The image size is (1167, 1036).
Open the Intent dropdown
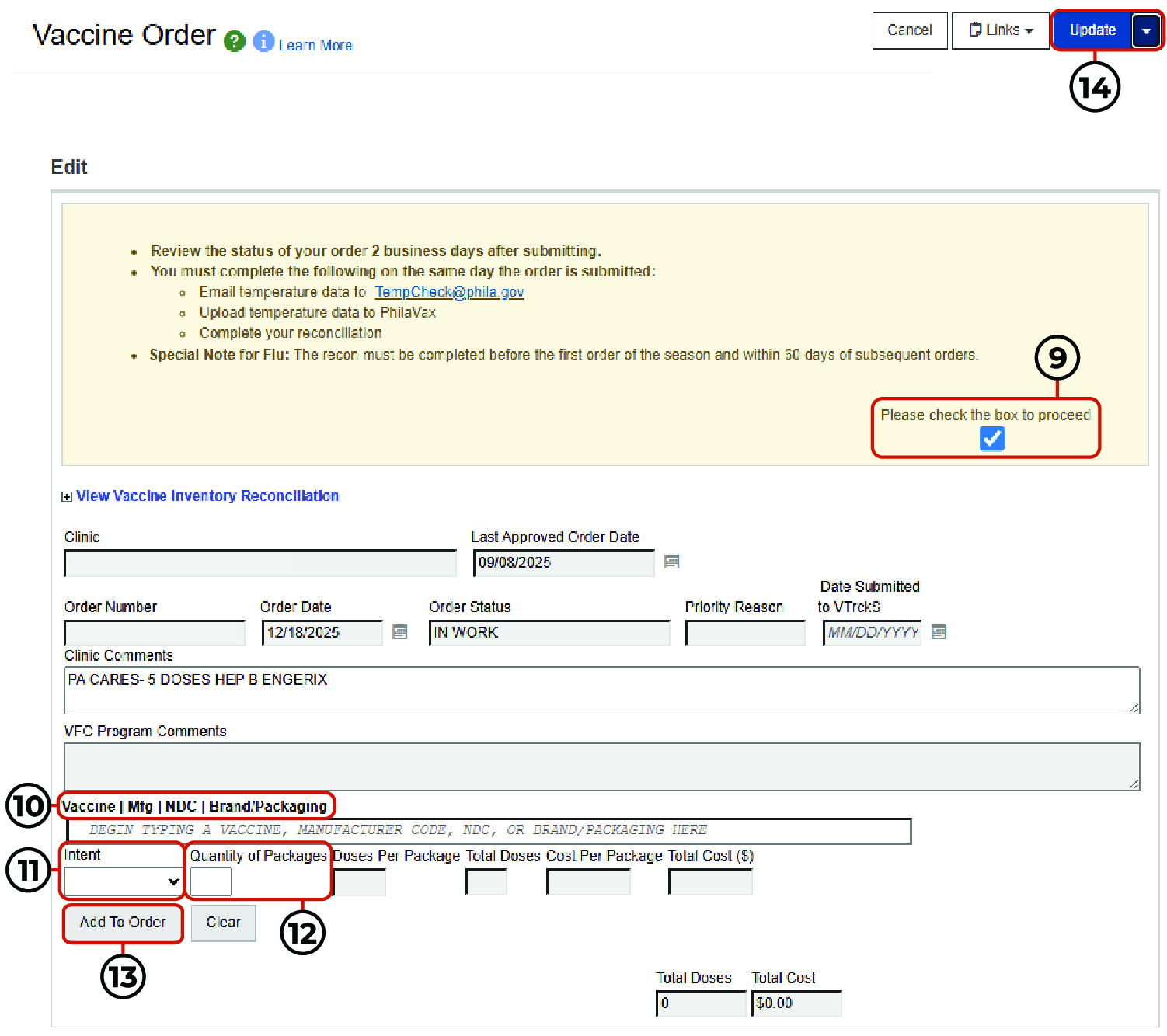(123, 881)
